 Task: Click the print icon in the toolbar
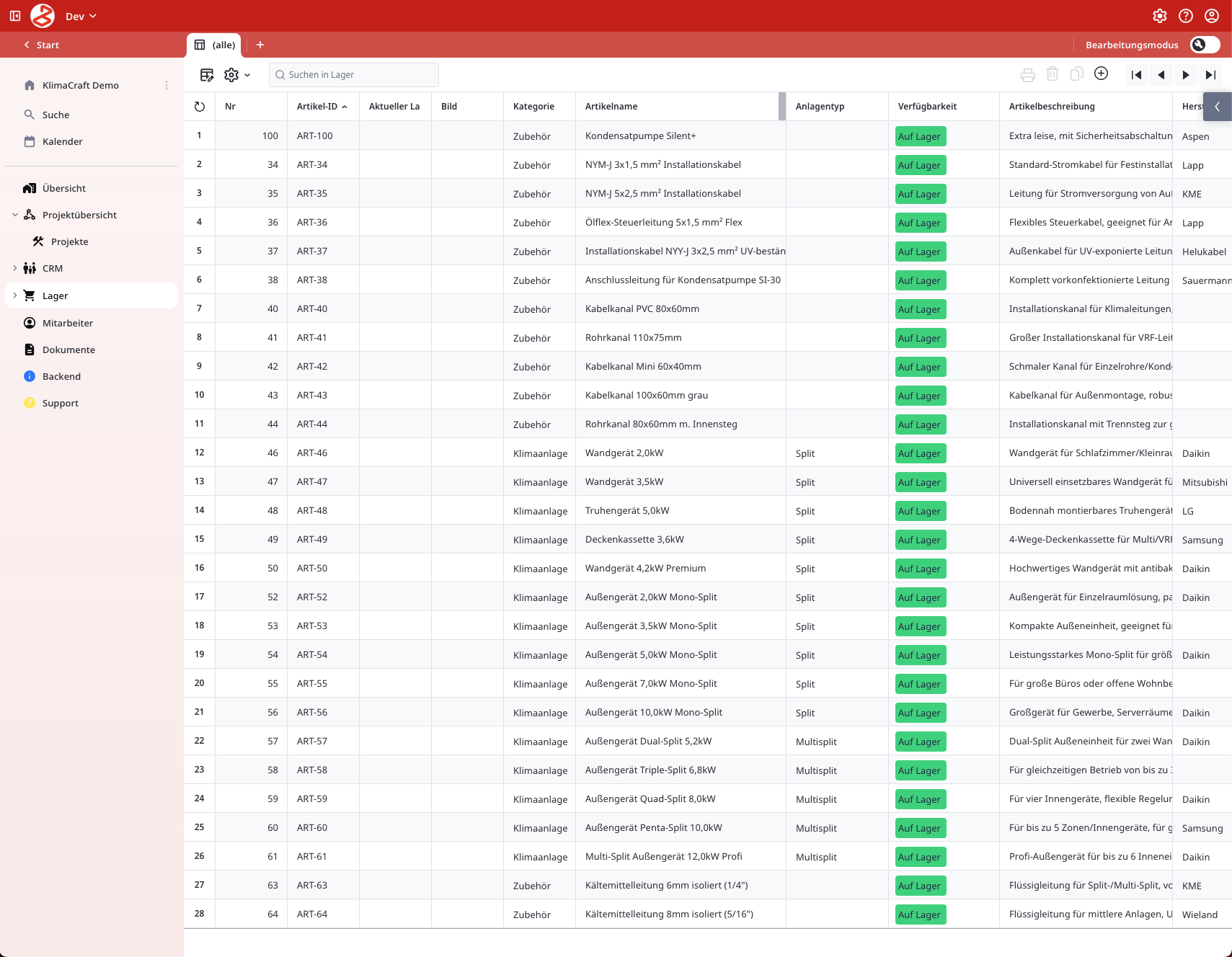[1028, 75]
